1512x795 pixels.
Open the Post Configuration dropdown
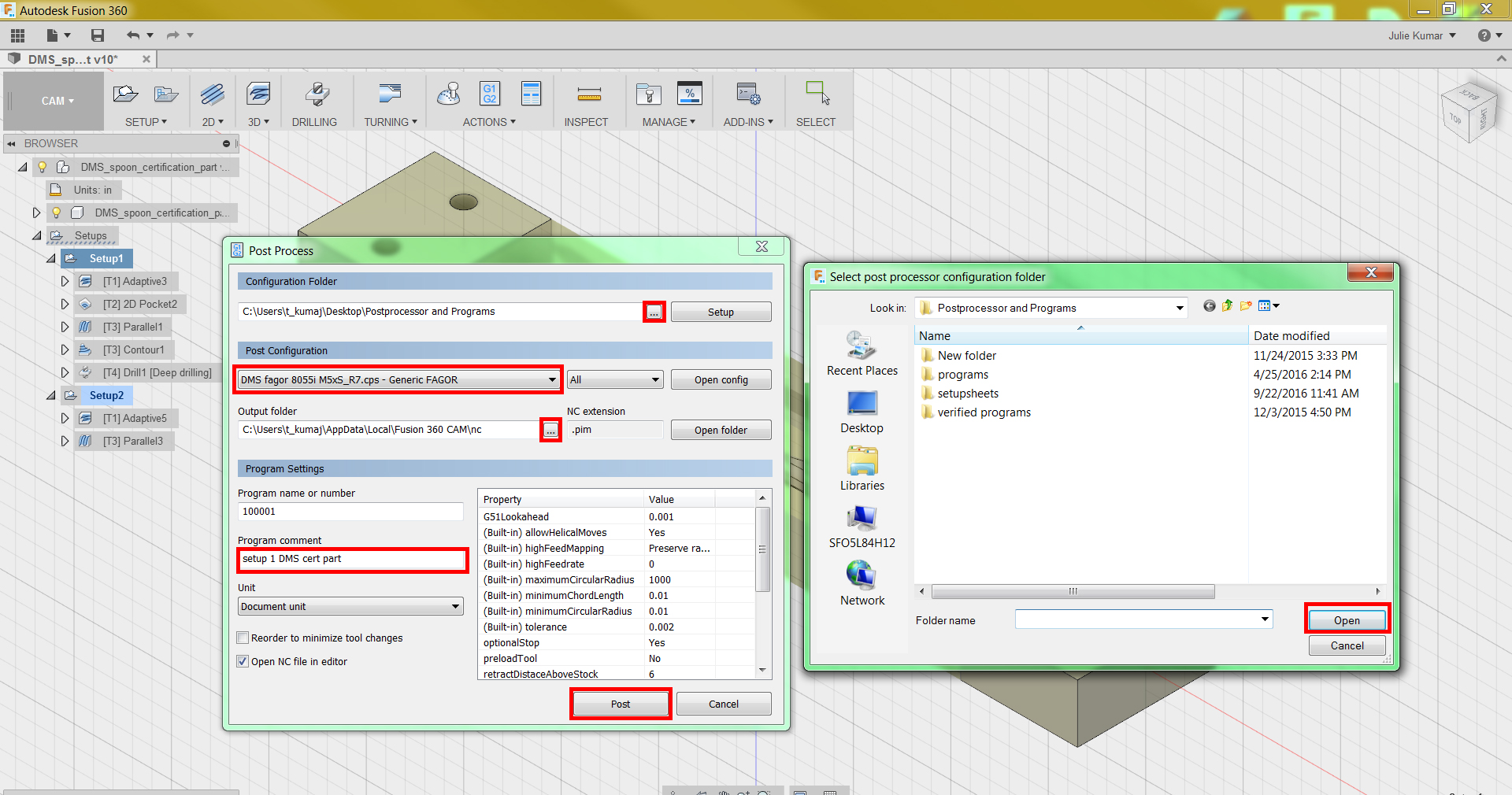398,379
